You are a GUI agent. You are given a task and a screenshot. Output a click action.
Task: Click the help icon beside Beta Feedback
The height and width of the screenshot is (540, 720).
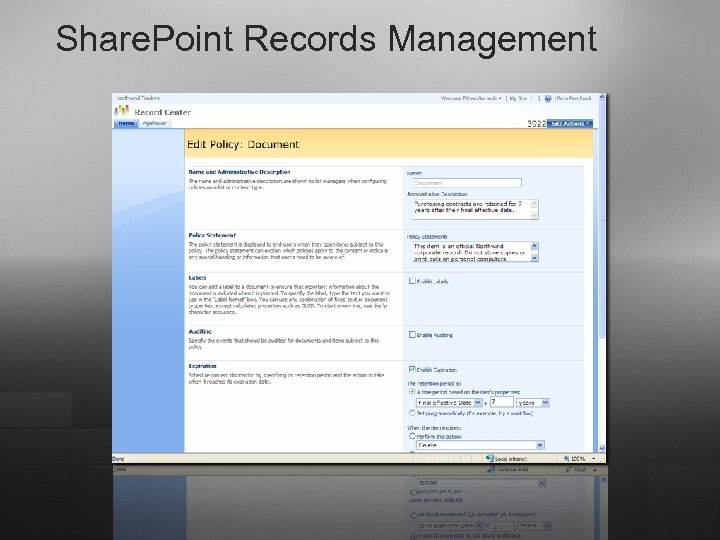click(548, 99)
